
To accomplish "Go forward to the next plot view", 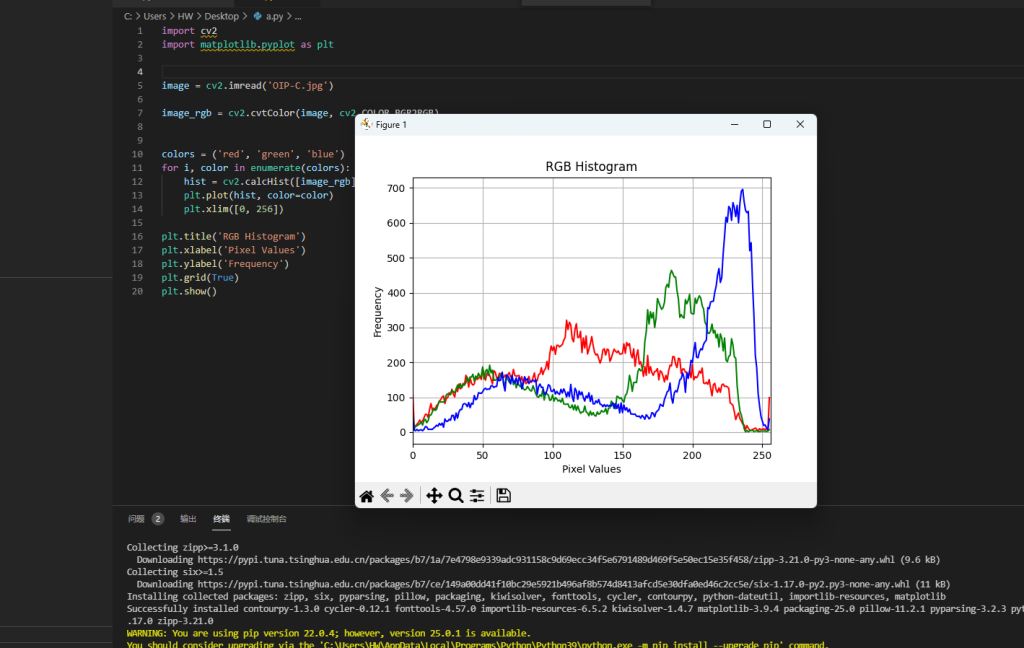I will [407, 496].
